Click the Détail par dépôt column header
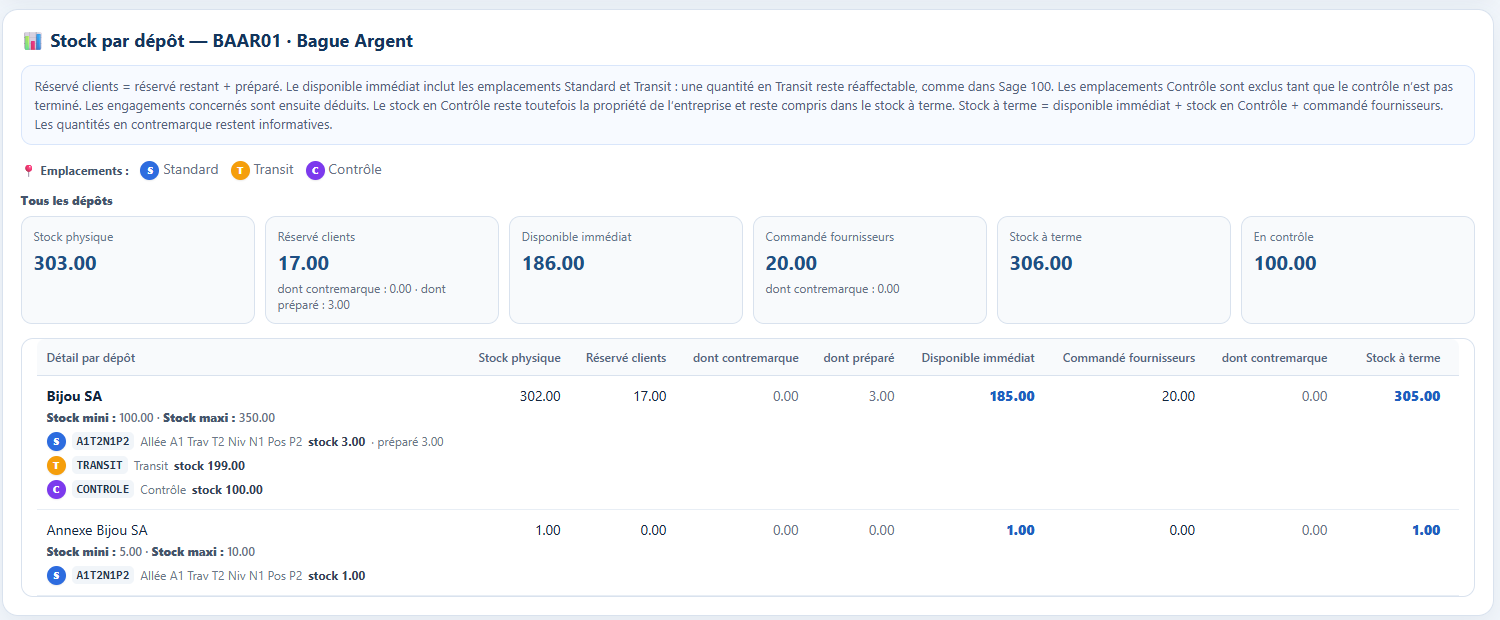This screenshot has height=620, width=1500. click(x=91, y=358)
